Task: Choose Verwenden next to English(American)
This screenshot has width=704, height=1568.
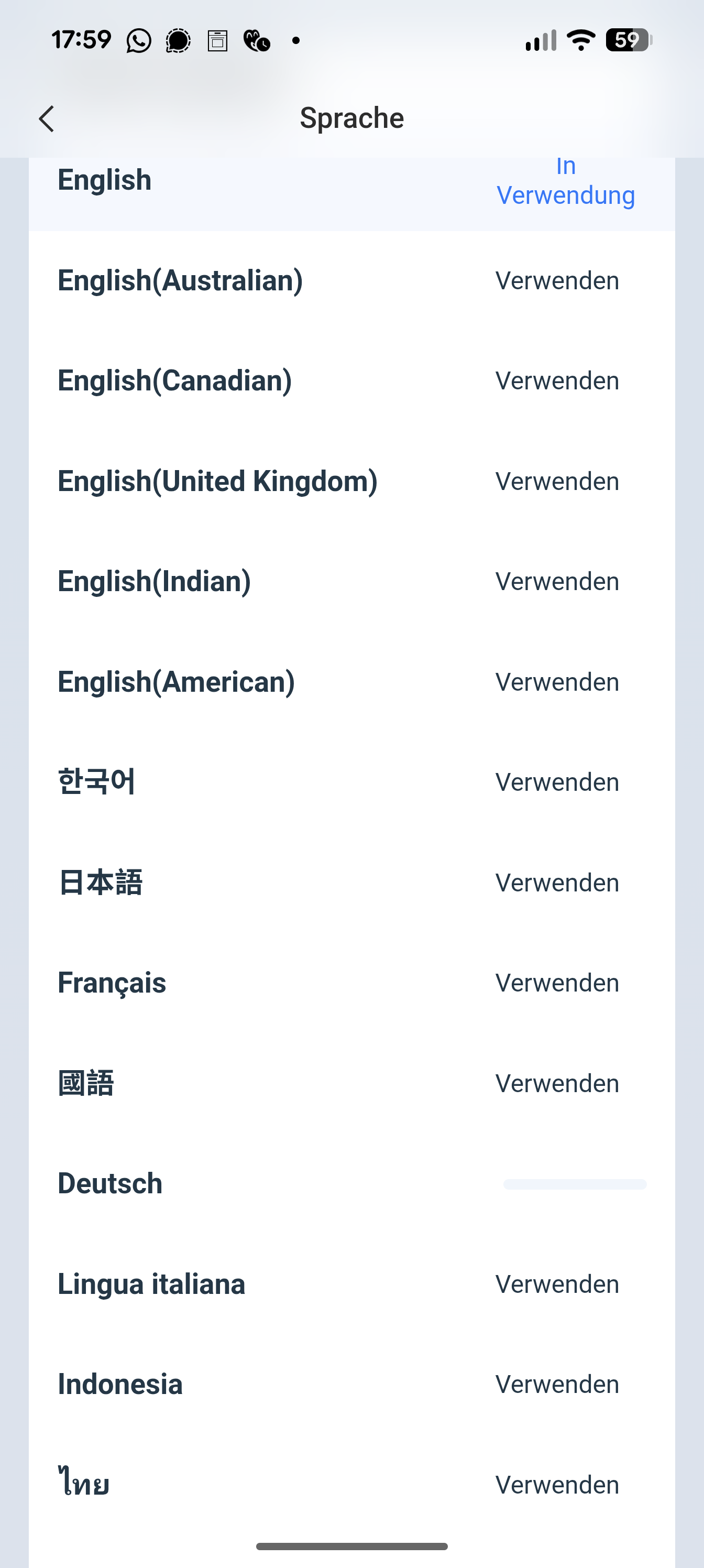Action: (x=557, y=682)
